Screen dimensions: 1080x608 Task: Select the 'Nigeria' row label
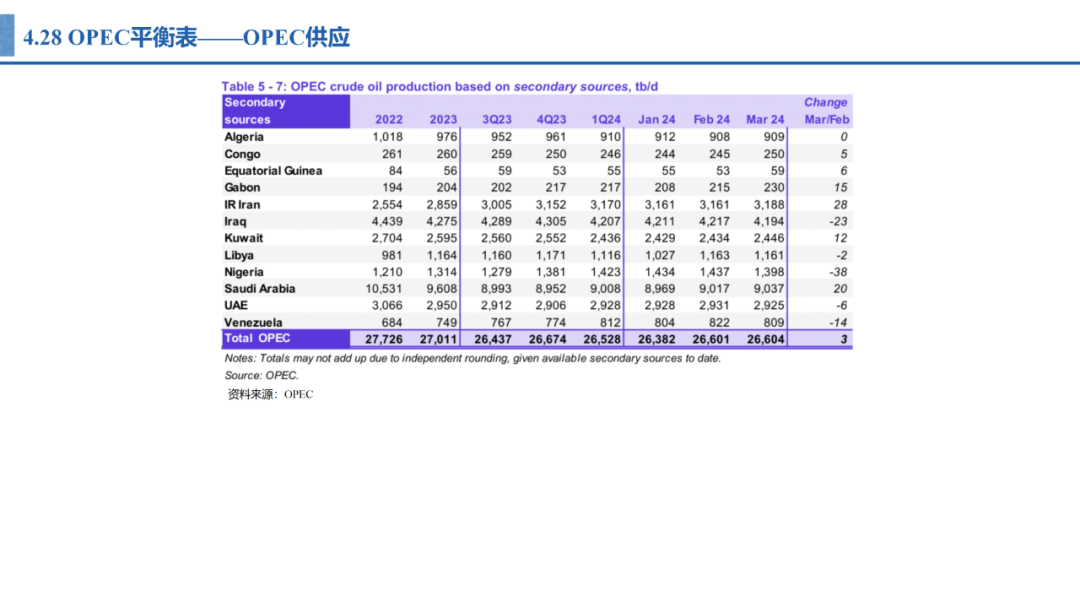click(244, 272)
